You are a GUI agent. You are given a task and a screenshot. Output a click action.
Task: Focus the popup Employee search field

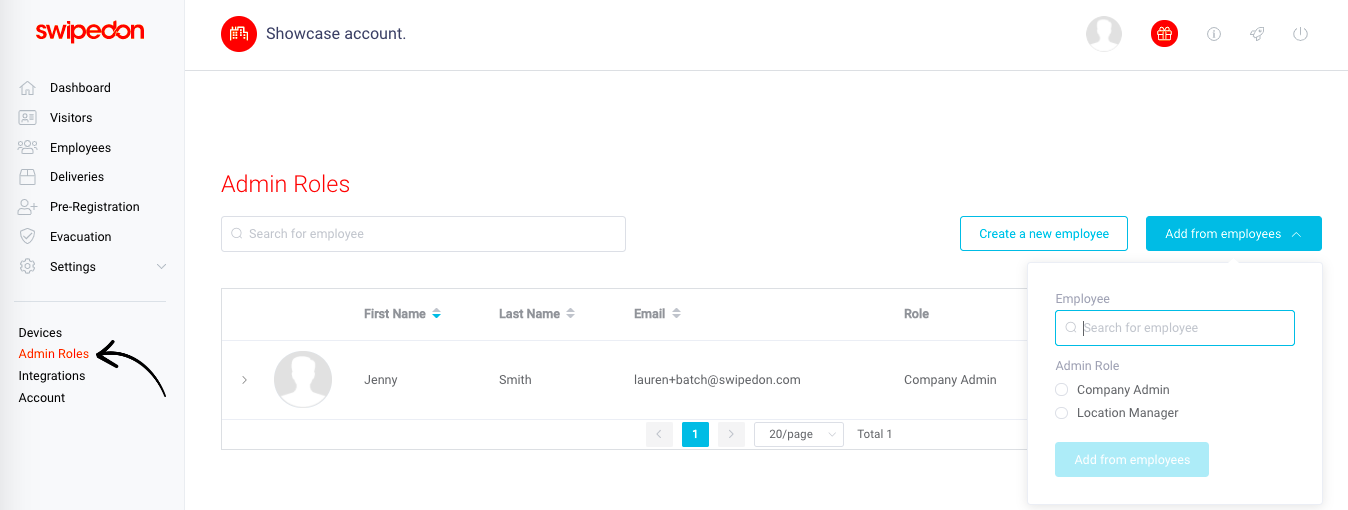coord(1175,328)
